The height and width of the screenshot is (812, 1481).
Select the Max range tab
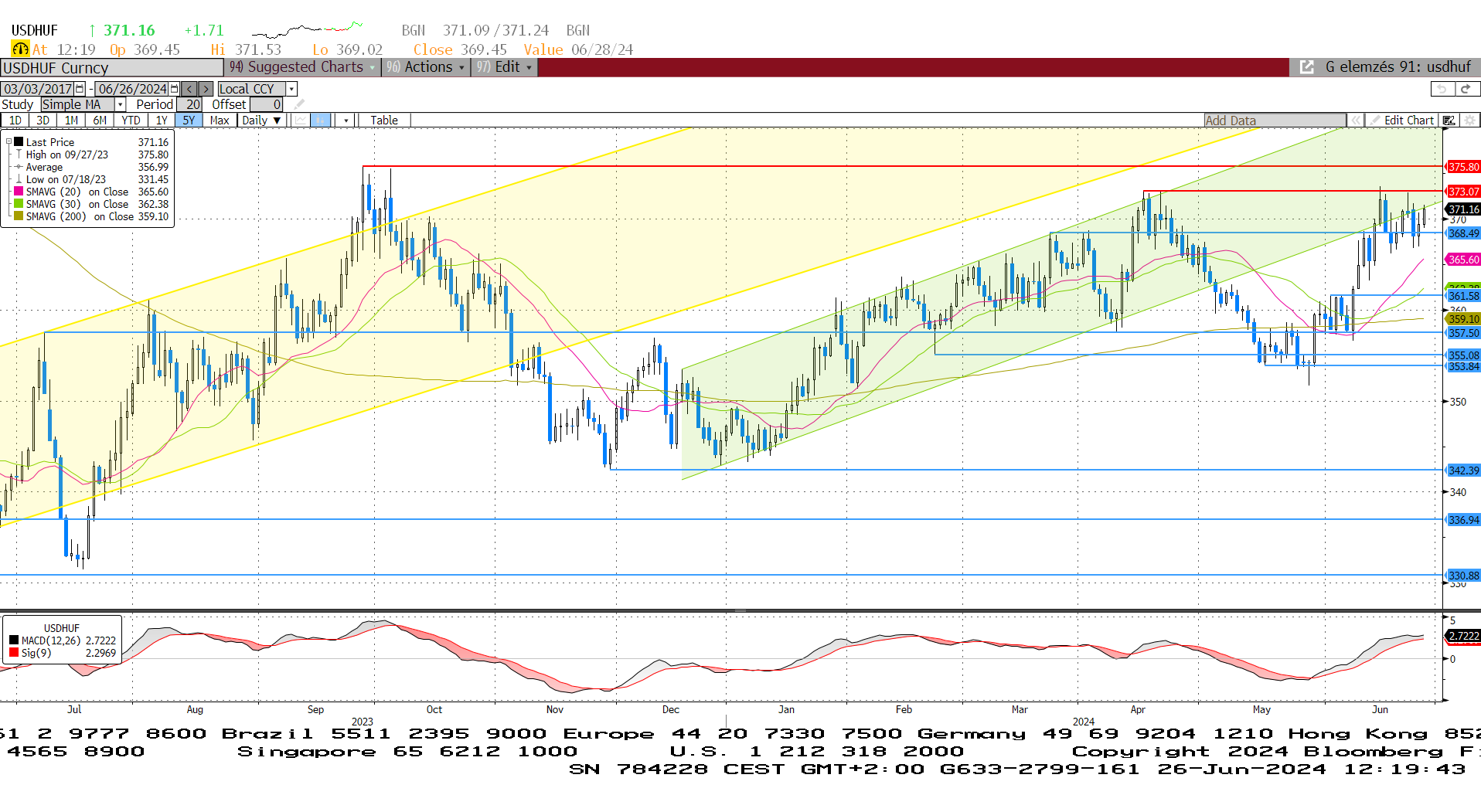[220, 120]
